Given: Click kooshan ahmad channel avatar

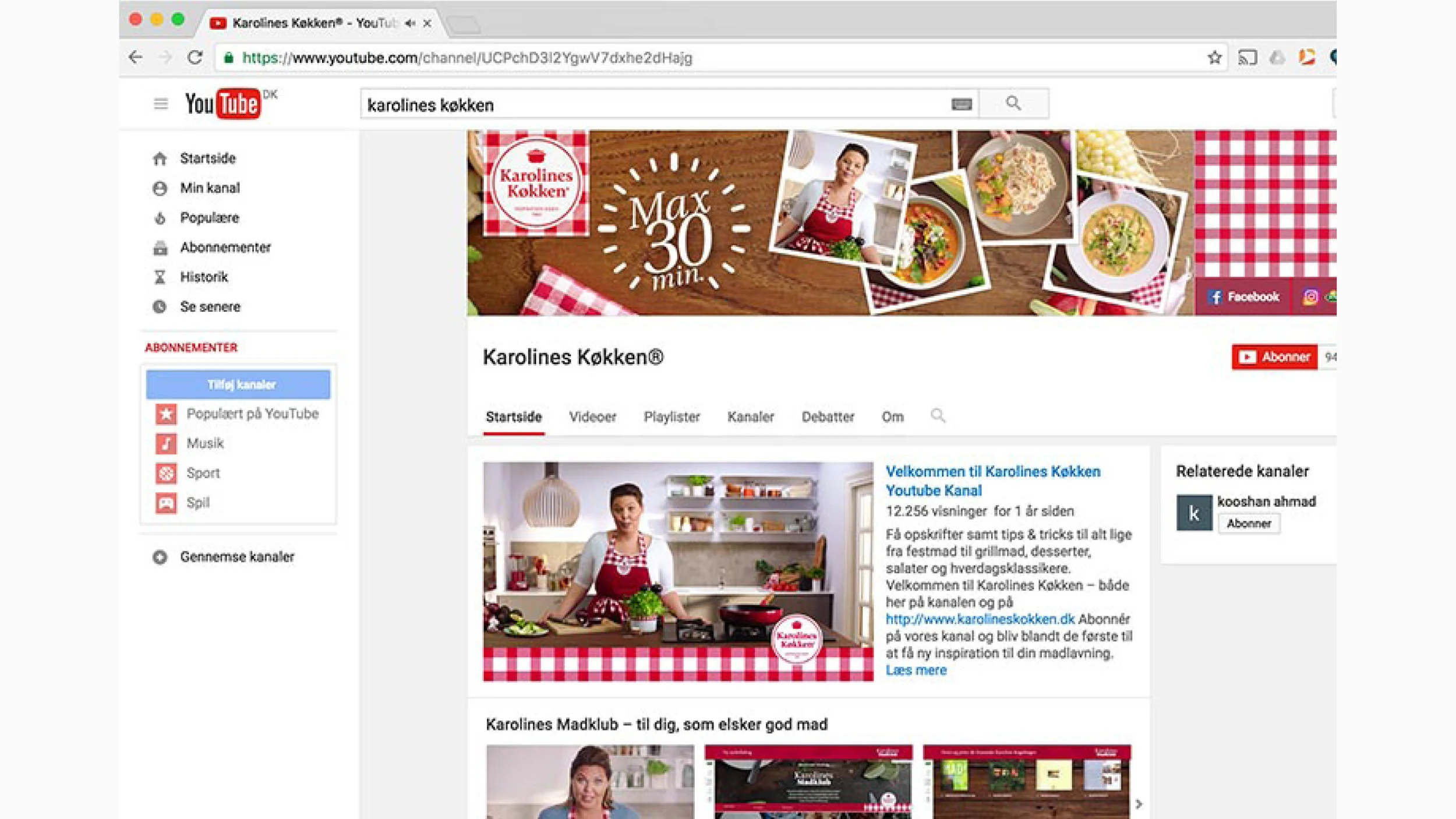Looking at the screenshot, I should click(x=1194, y=513).
